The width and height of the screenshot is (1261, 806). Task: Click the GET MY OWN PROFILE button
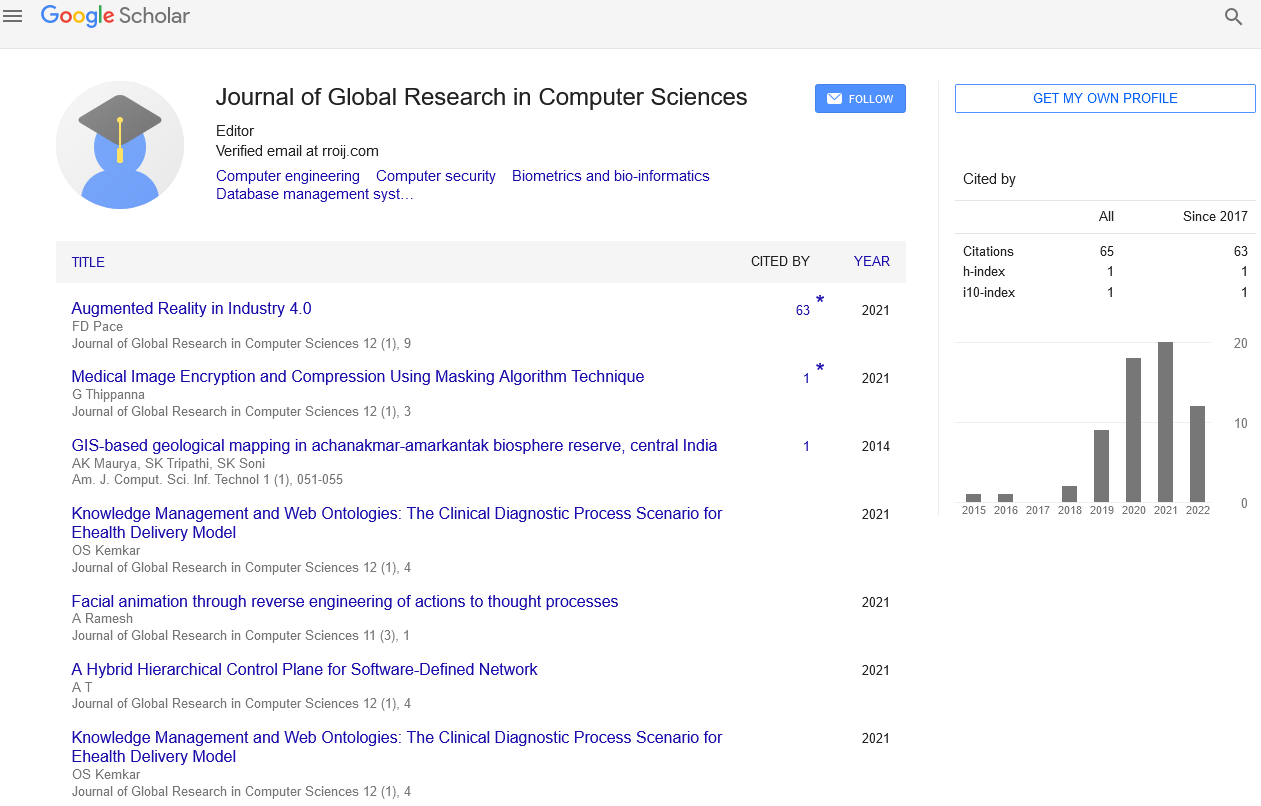point(1105,98)
